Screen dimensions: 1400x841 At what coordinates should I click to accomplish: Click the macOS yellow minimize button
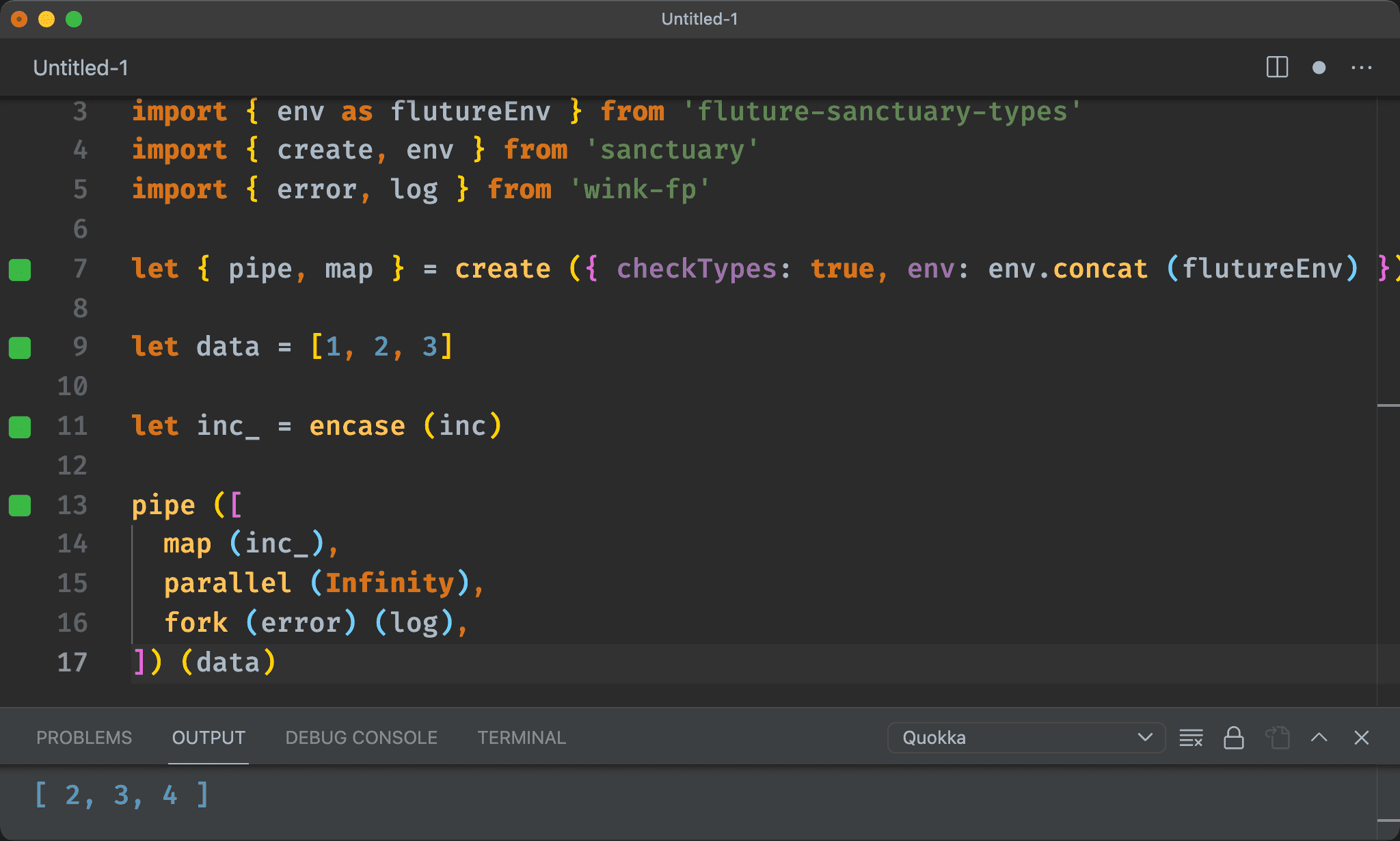coord(46,19)
